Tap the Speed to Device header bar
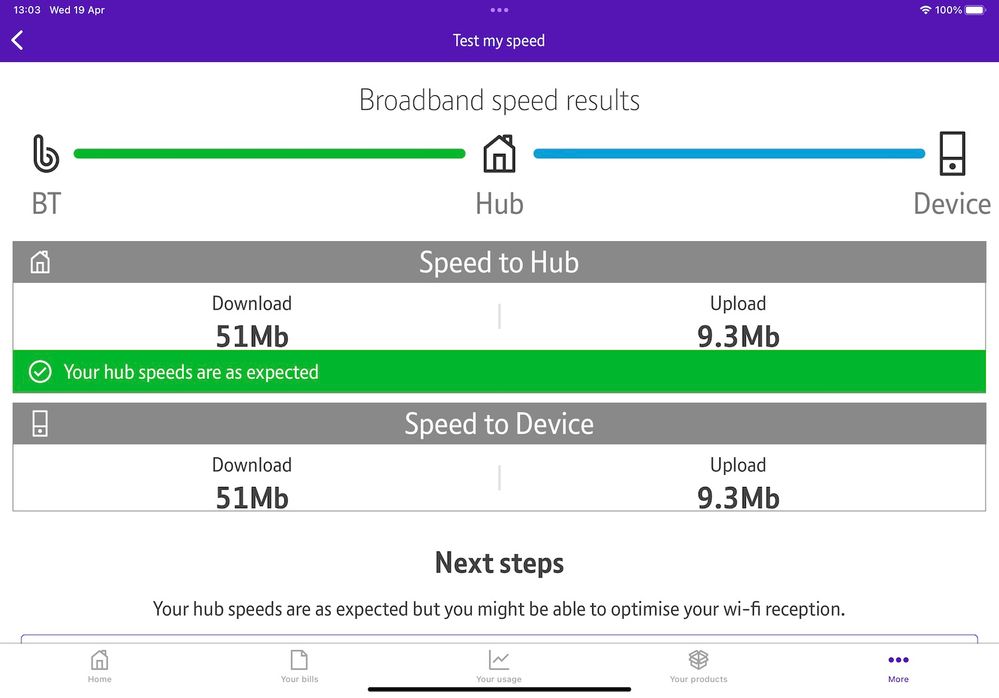Screen dimensions: 999x698 pyautogui.click(x=499, y=423)
